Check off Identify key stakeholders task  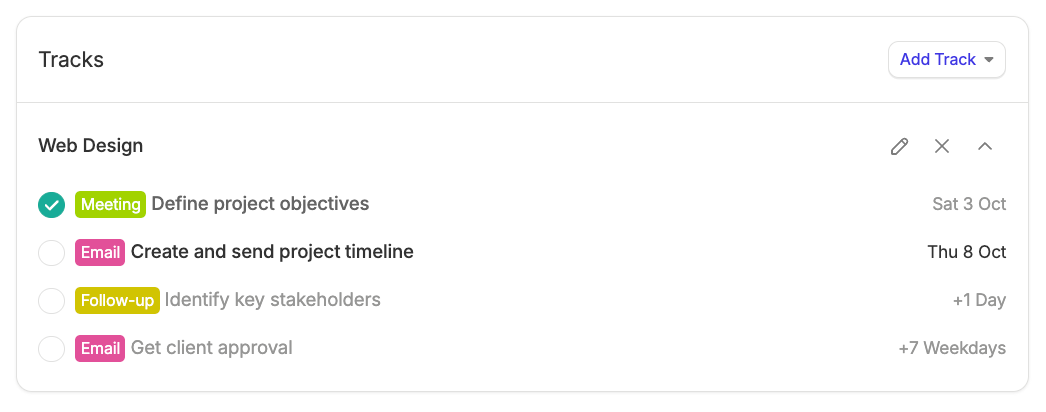[x=51, y=301]
